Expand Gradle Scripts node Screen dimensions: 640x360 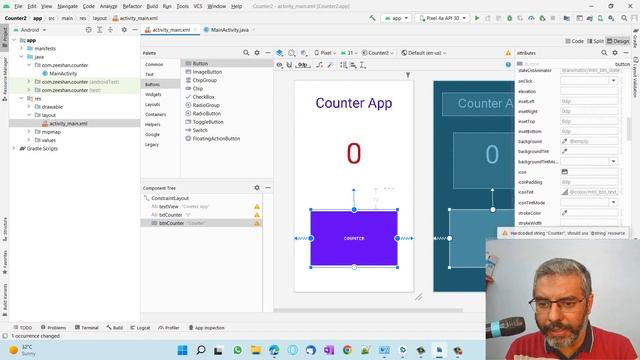coord(14,148)
